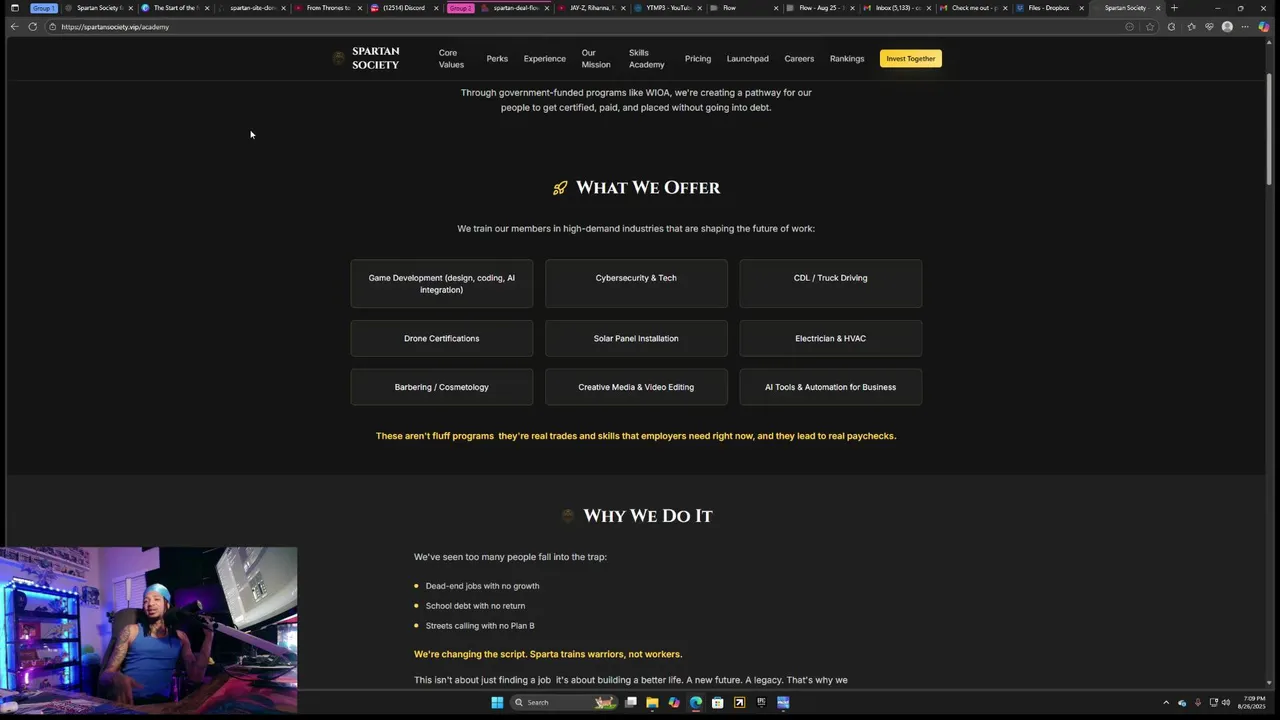Screen dimensions: 1280x720
Task: Open Core Values nav item
Action: pos(451,59)
